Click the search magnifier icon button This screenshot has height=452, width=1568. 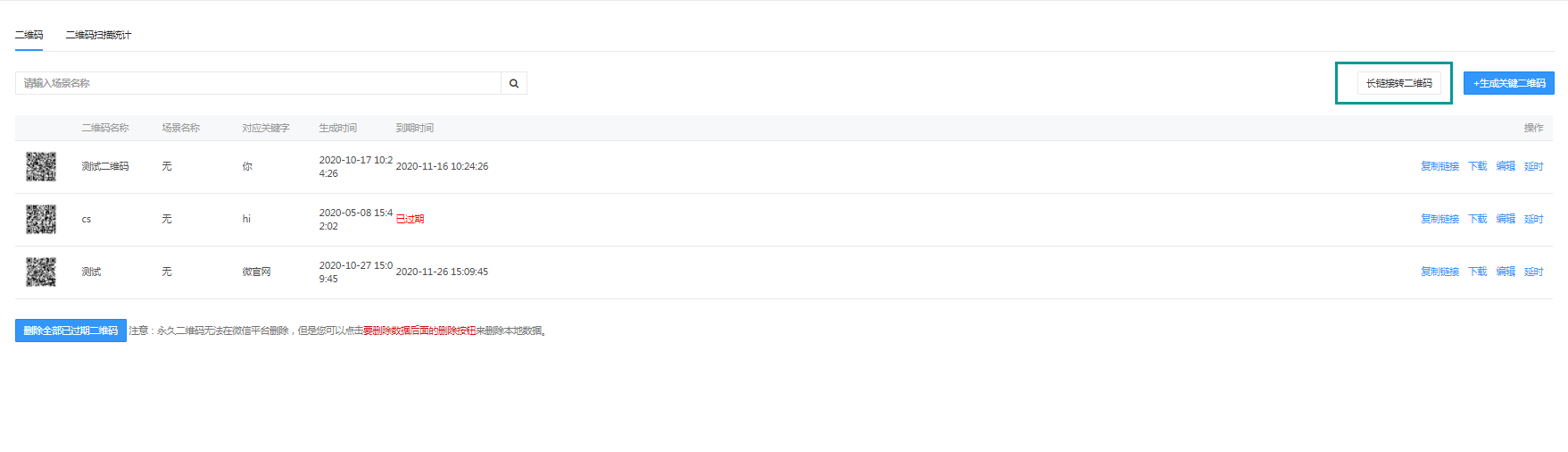[x=514, y=83]
